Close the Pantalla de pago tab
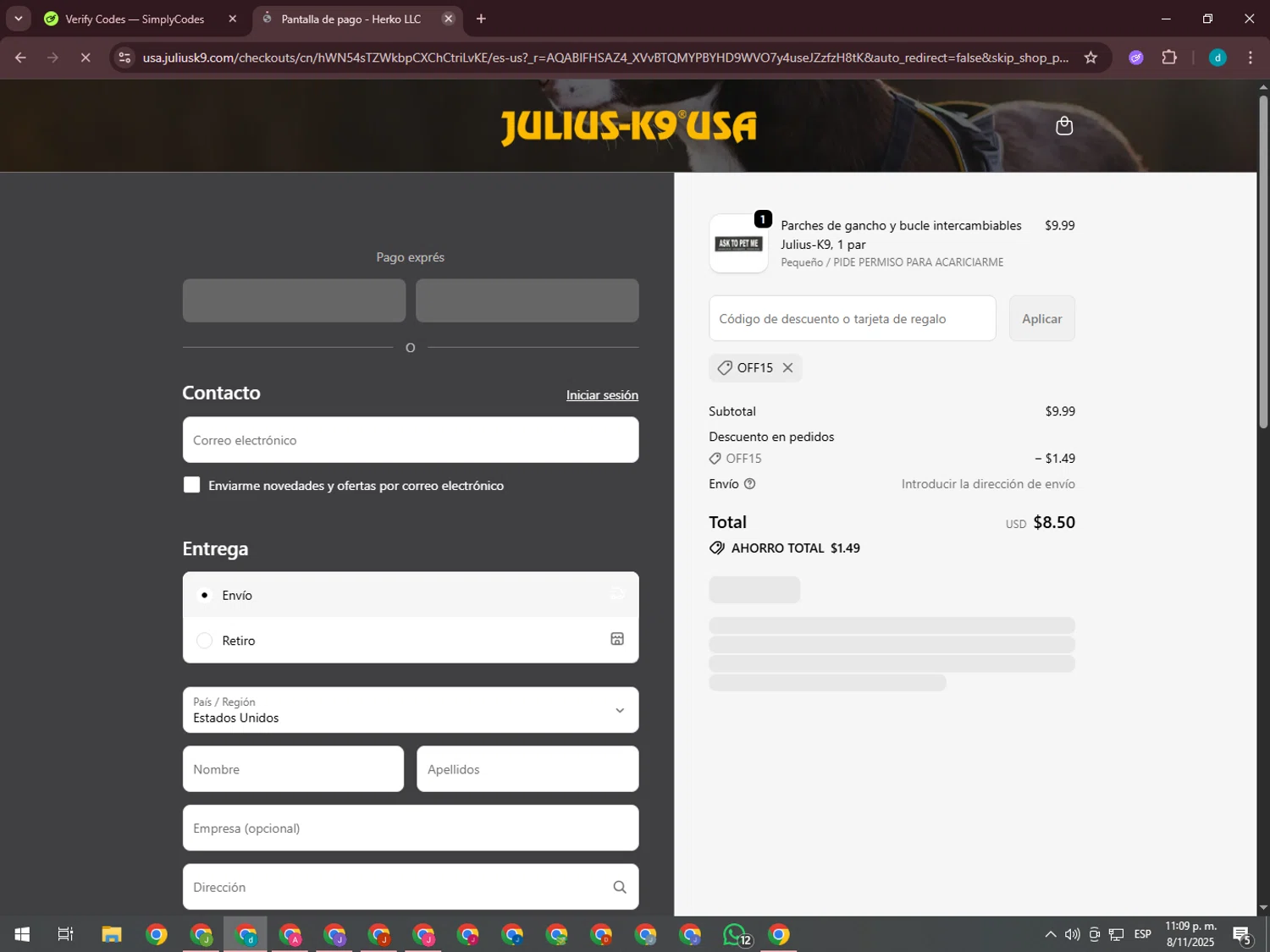Viewport: 1270px width, 952px height. [449, 19]
